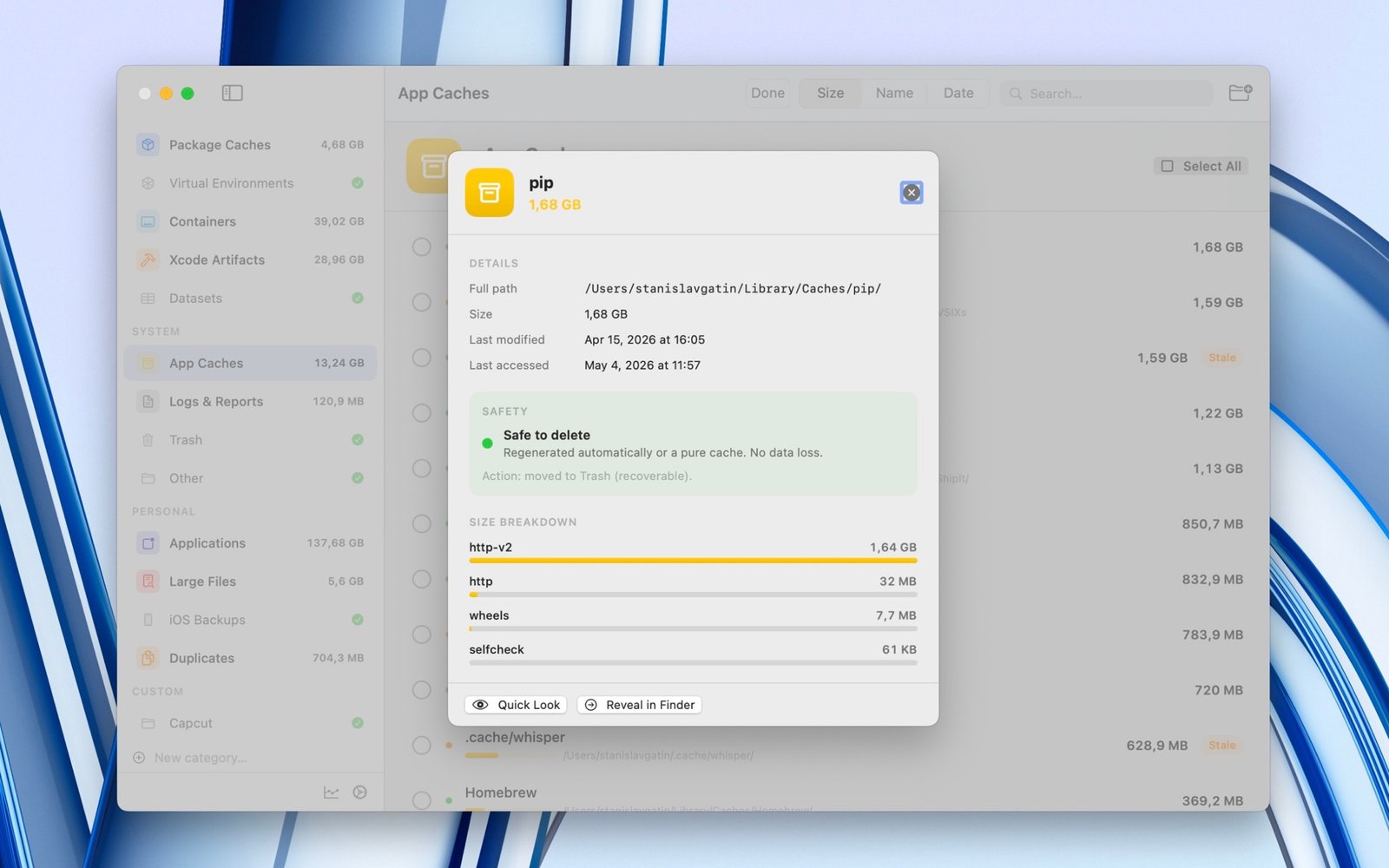Sort the list by Name
The image size is (1389, 868).
(x=894, y=93)
